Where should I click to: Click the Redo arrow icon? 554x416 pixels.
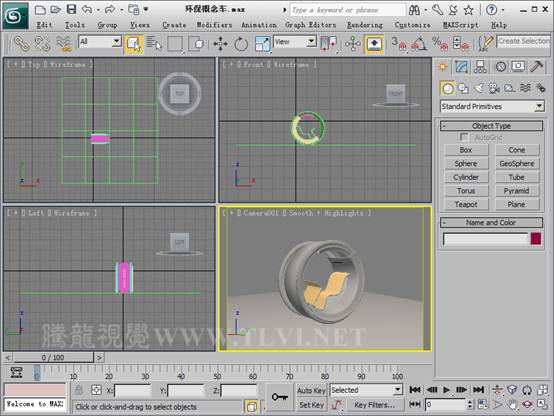pos(110,10)
